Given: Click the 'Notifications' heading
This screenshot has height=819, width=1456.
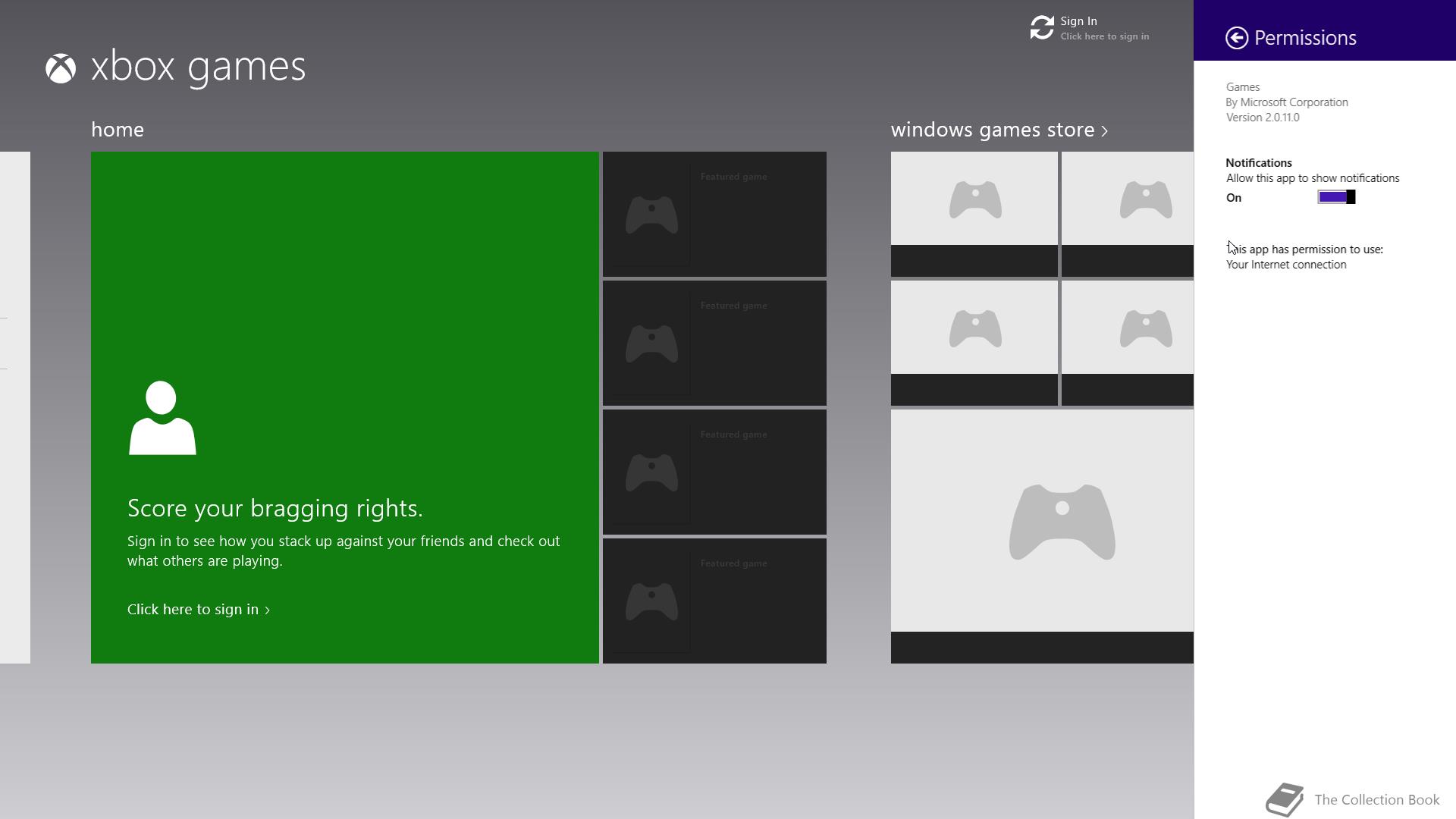Looking at the screenshot, I should [1259, 163].
